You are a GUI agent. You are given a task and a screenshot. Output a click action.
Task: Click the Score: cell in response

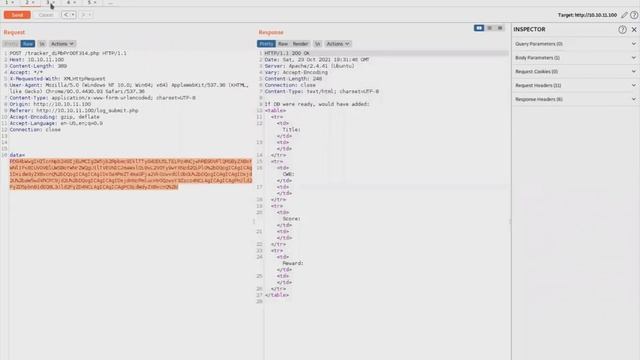pyautogui.click(x=291, y=219)
